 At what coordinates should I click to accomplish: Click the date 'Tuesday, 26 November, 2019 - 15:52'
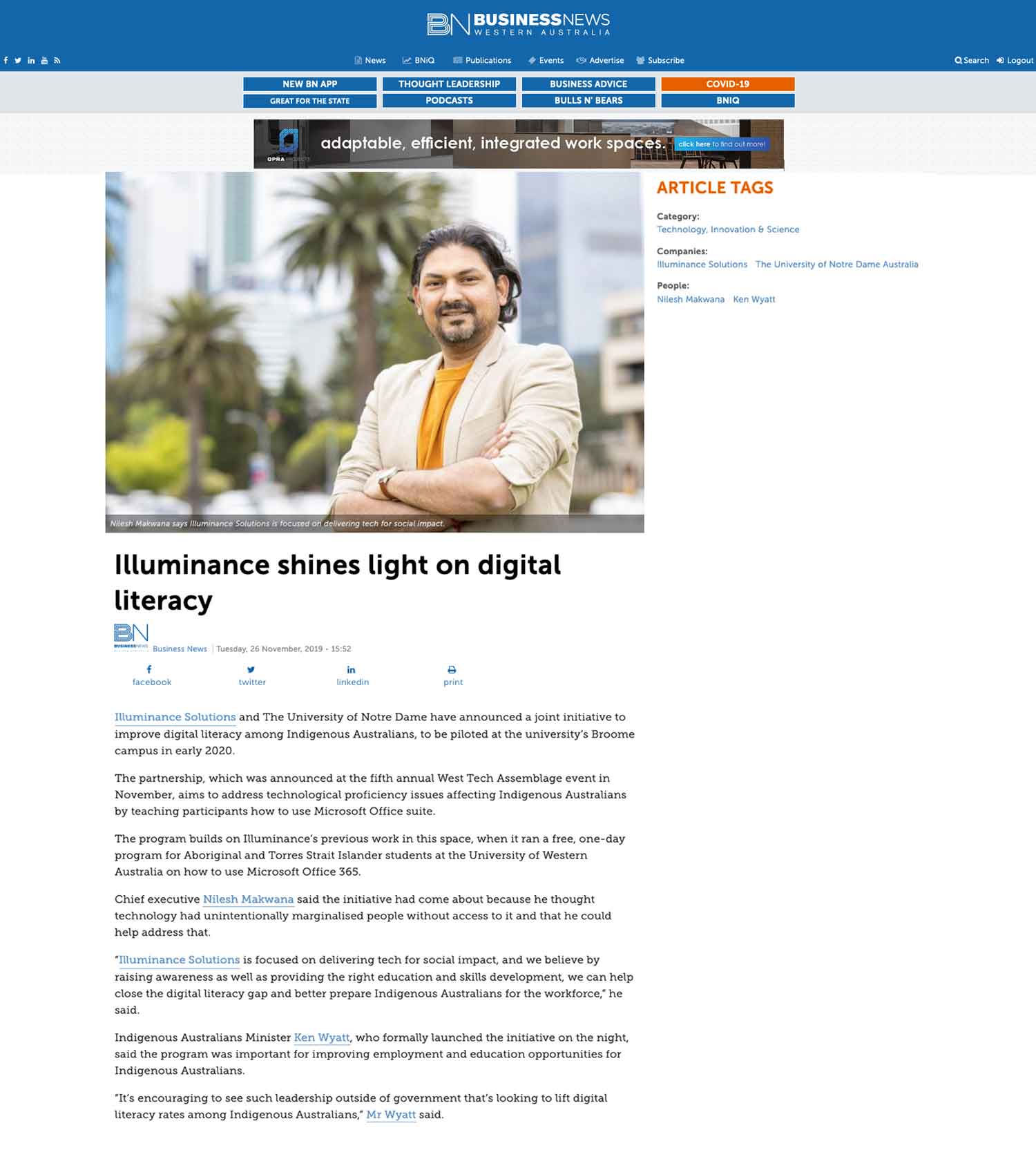coord(284,649)
